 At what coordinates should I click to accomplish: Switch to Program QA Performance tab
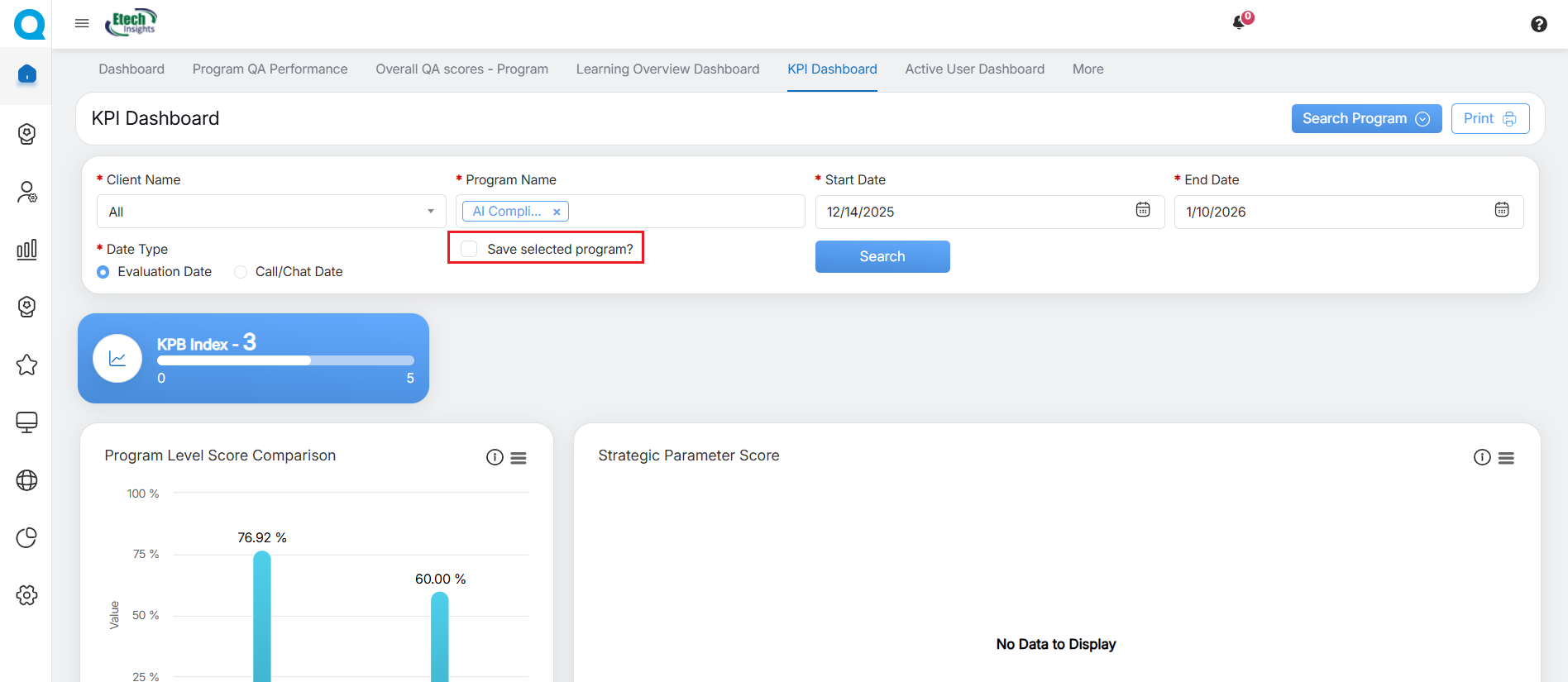tap(270, 69)
